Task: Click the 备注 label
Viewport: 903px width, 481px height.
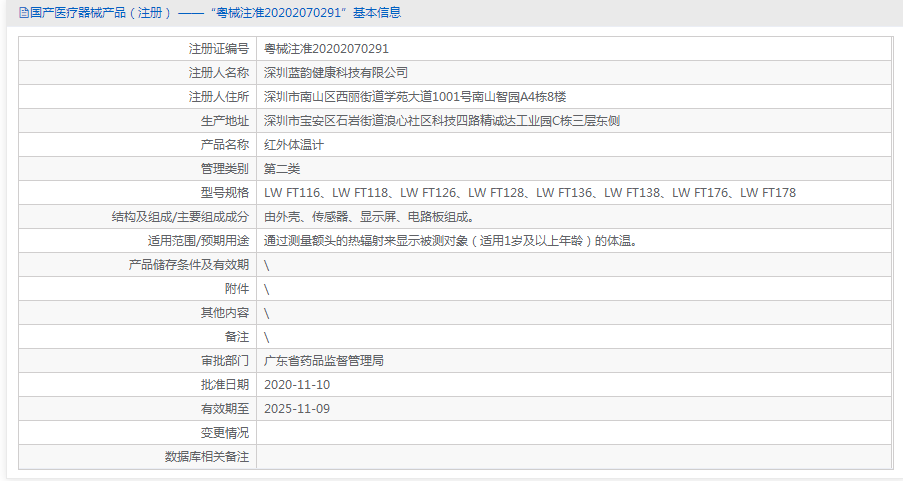Action: point(237,337)
